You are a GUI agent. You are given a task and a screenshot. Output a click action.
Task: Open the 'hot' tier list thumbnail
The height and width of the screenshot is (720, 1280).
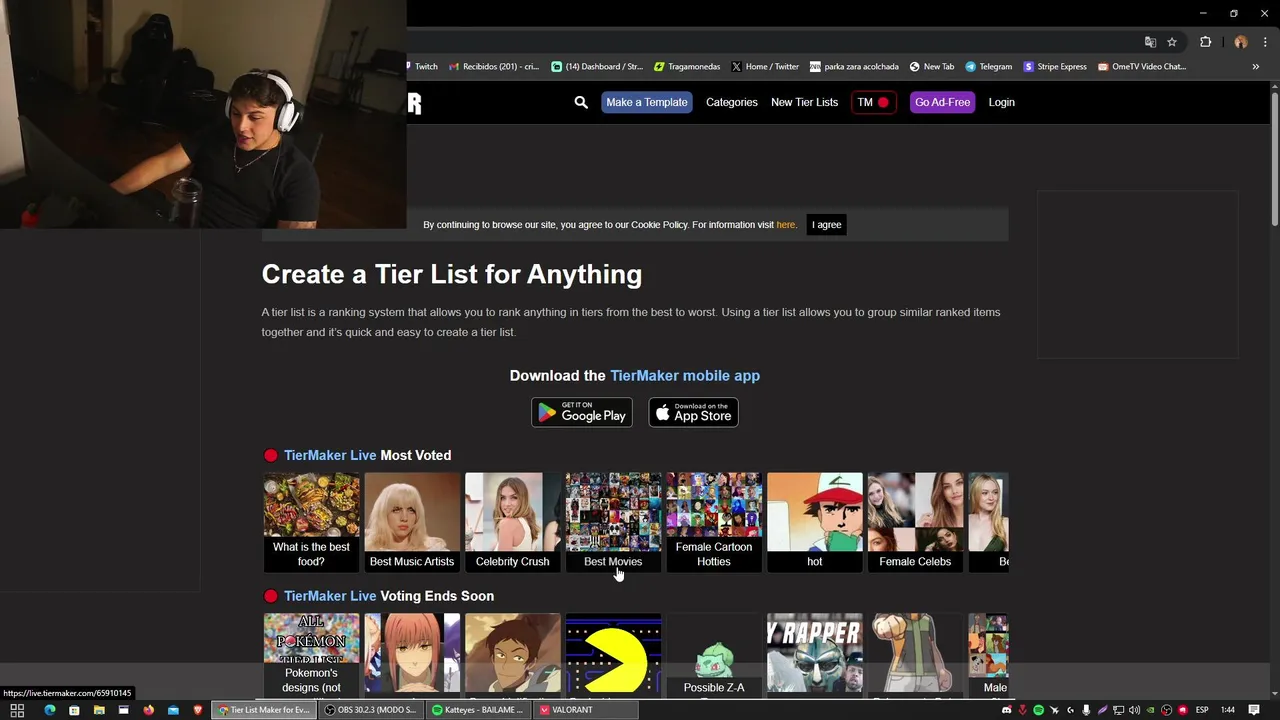coord(814,521)
